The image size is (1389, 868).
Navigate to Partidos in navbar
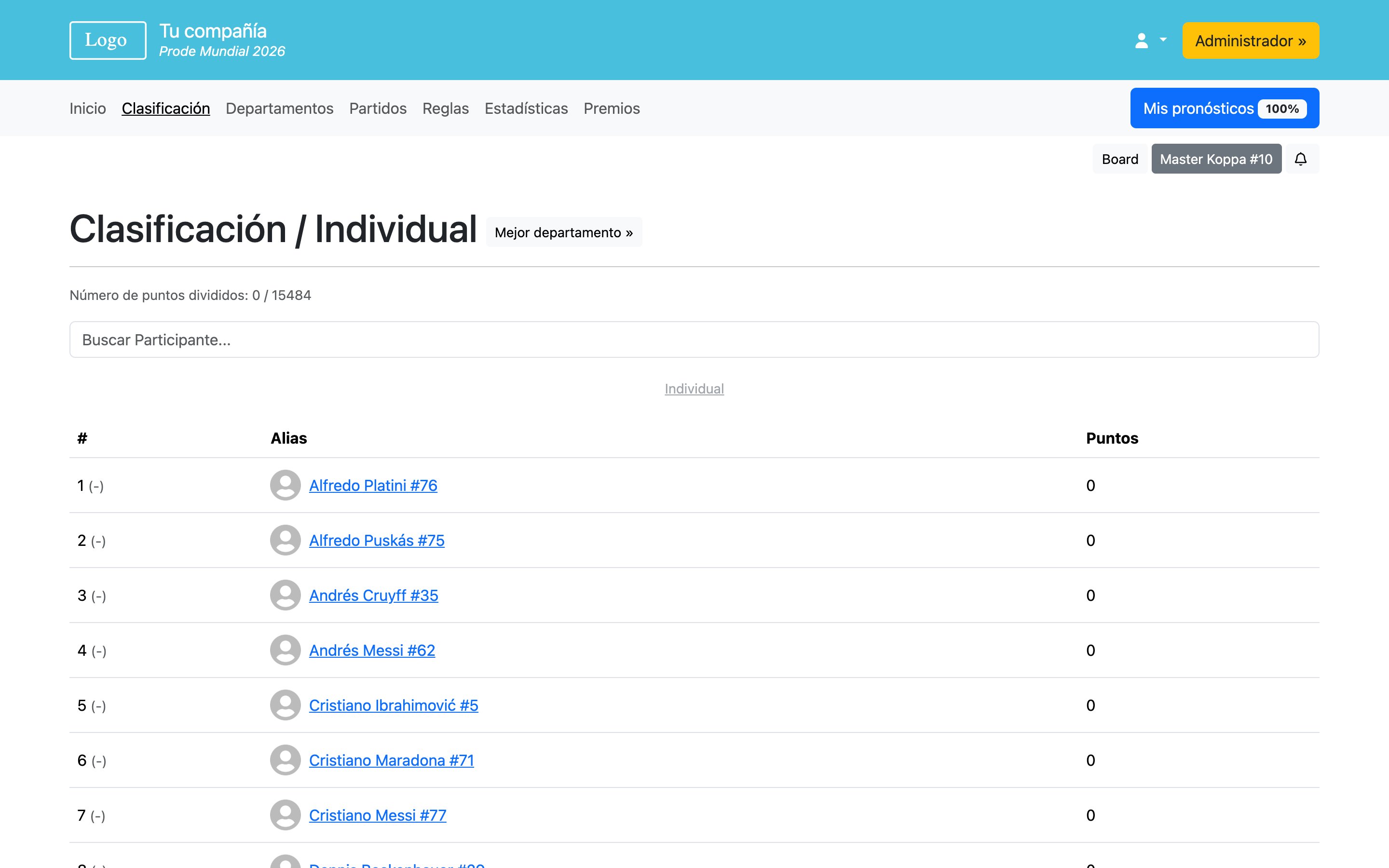coord(378,108)
